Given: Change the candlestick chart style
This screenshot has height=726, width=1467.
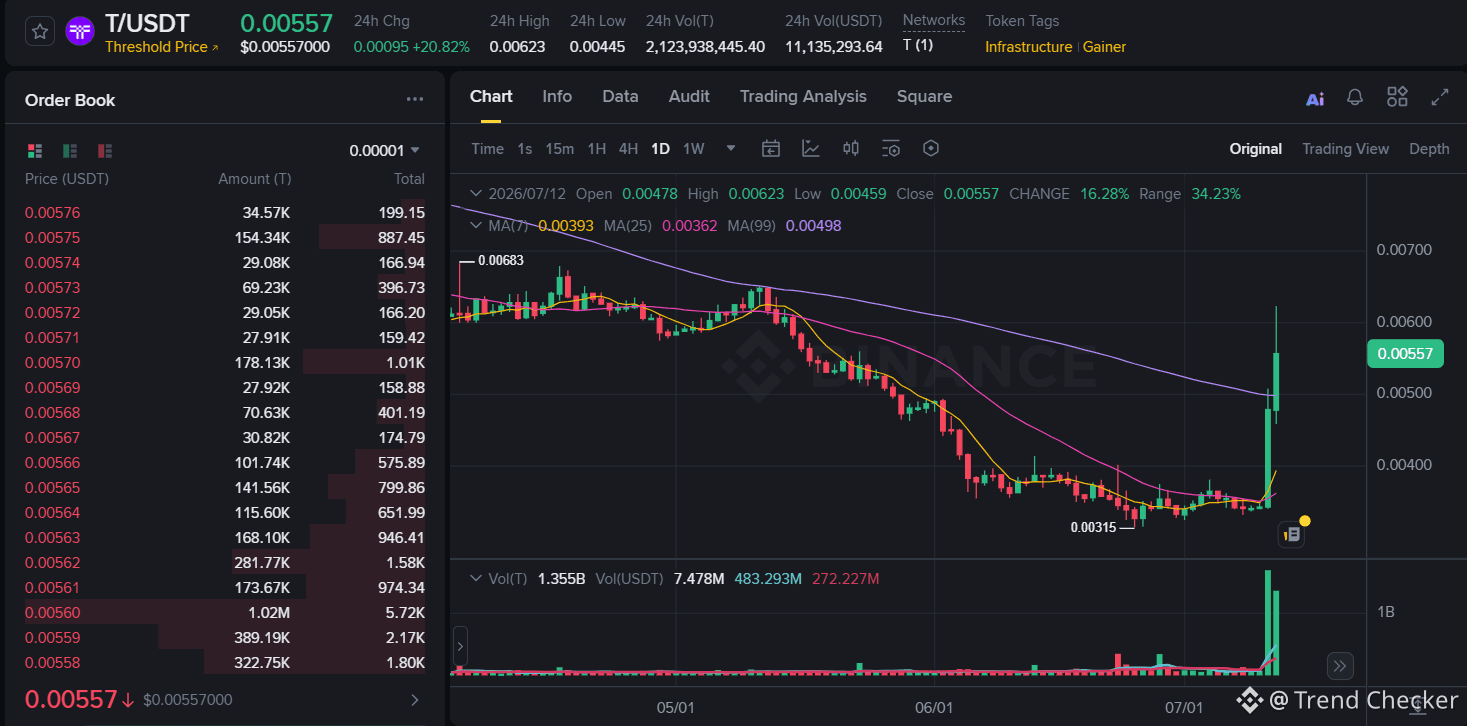Looking at the screenshot, I should point(851,149).
